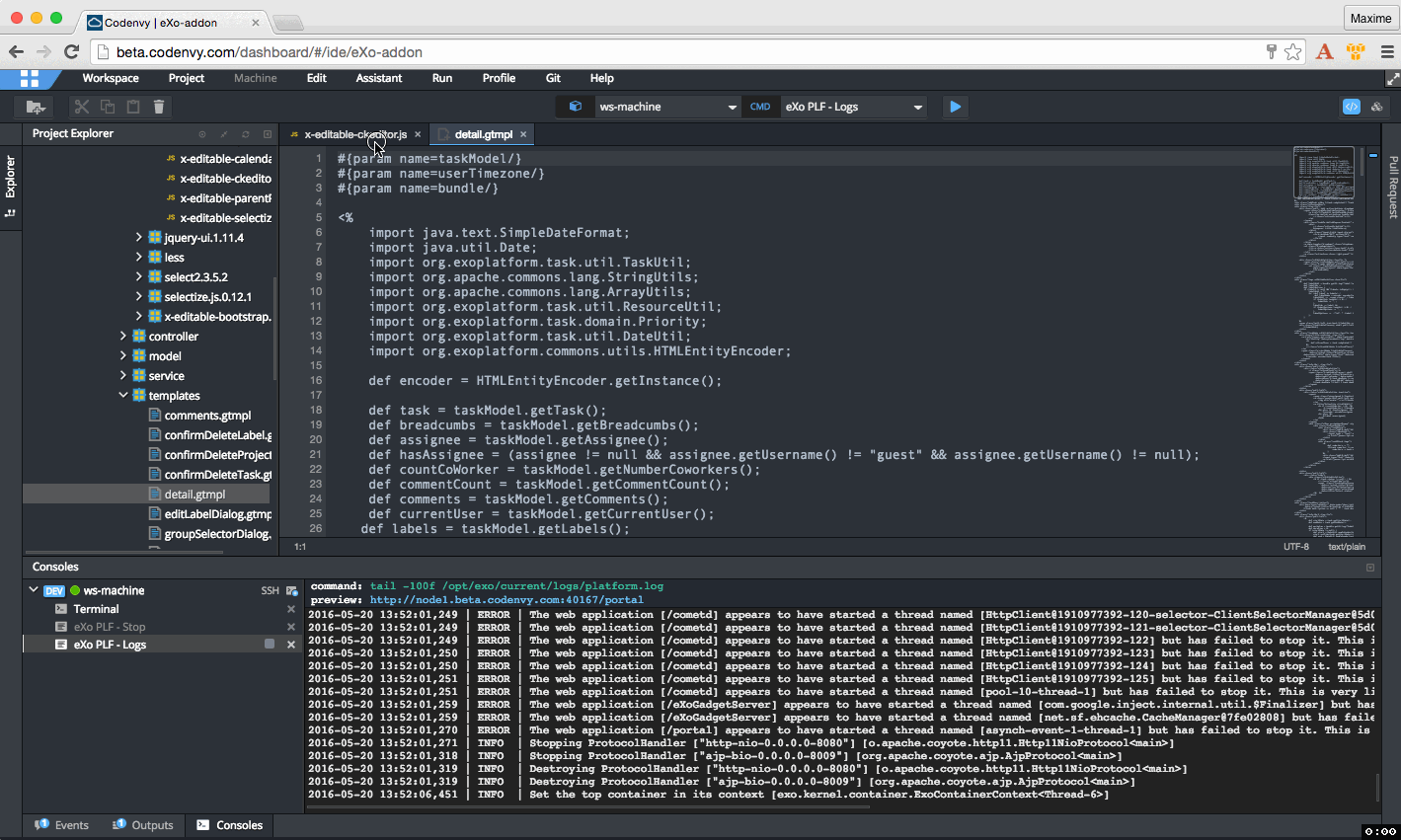Collapse the ws-machine console tree node
The image size is (1401, 840).
pyautogui.click(x=34, y=590)
